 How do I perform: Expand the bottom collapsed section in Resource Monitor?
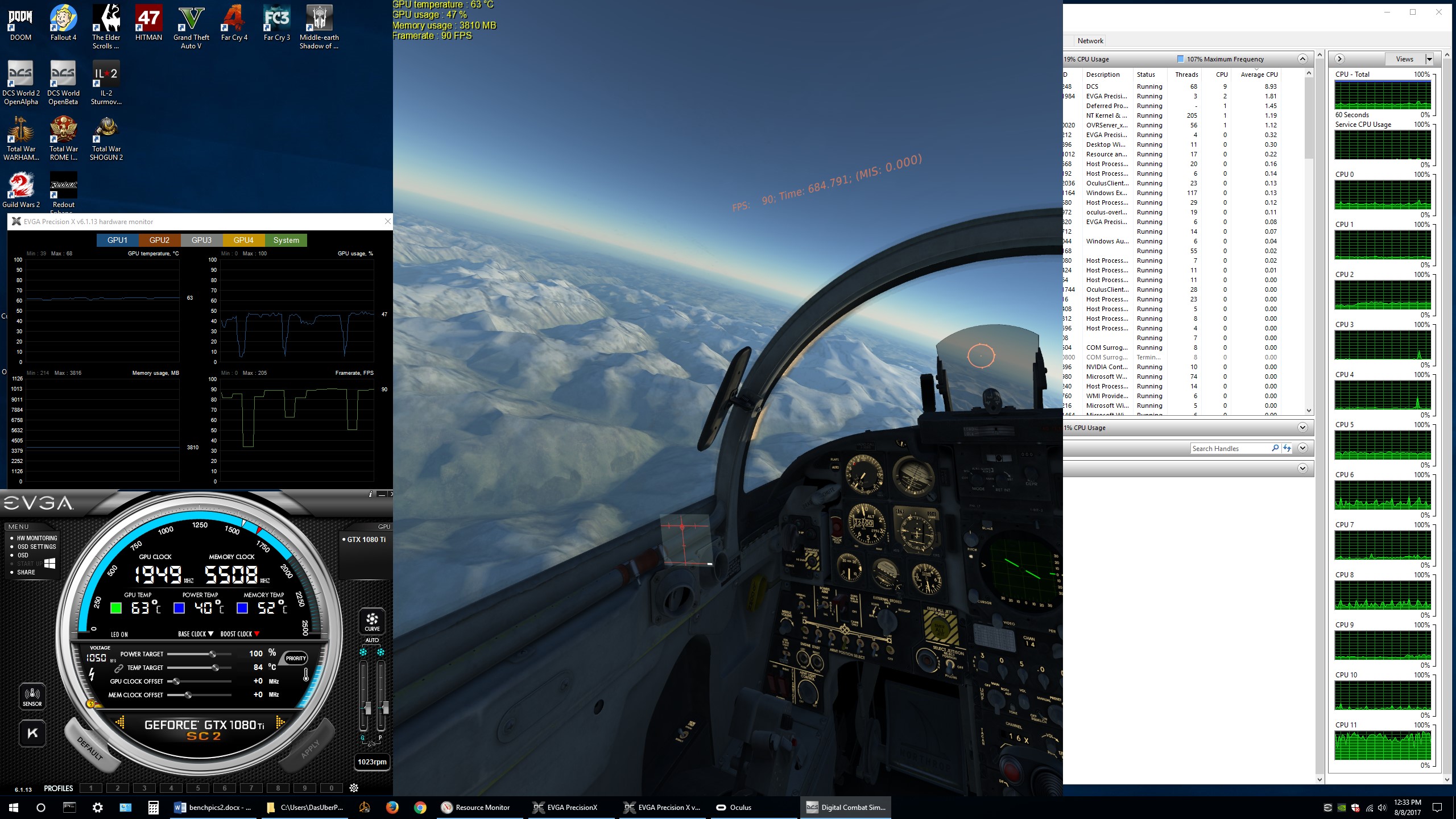[1302, 469]
